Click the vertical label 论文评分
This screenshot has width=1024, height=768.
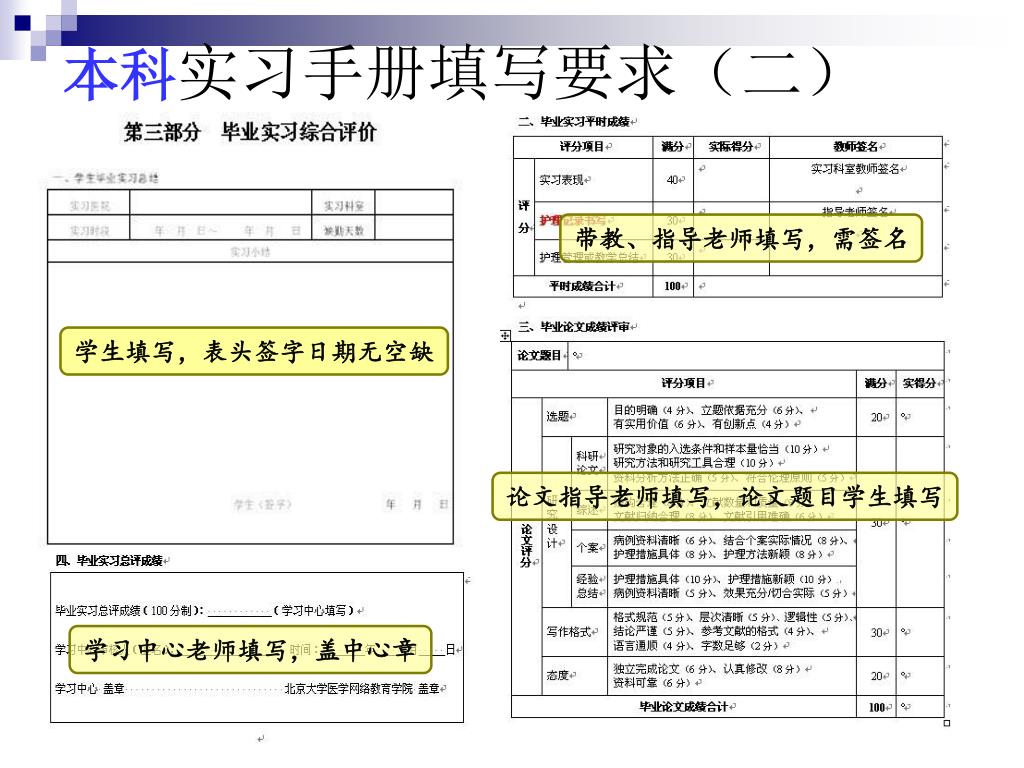[x=526, y=545]
